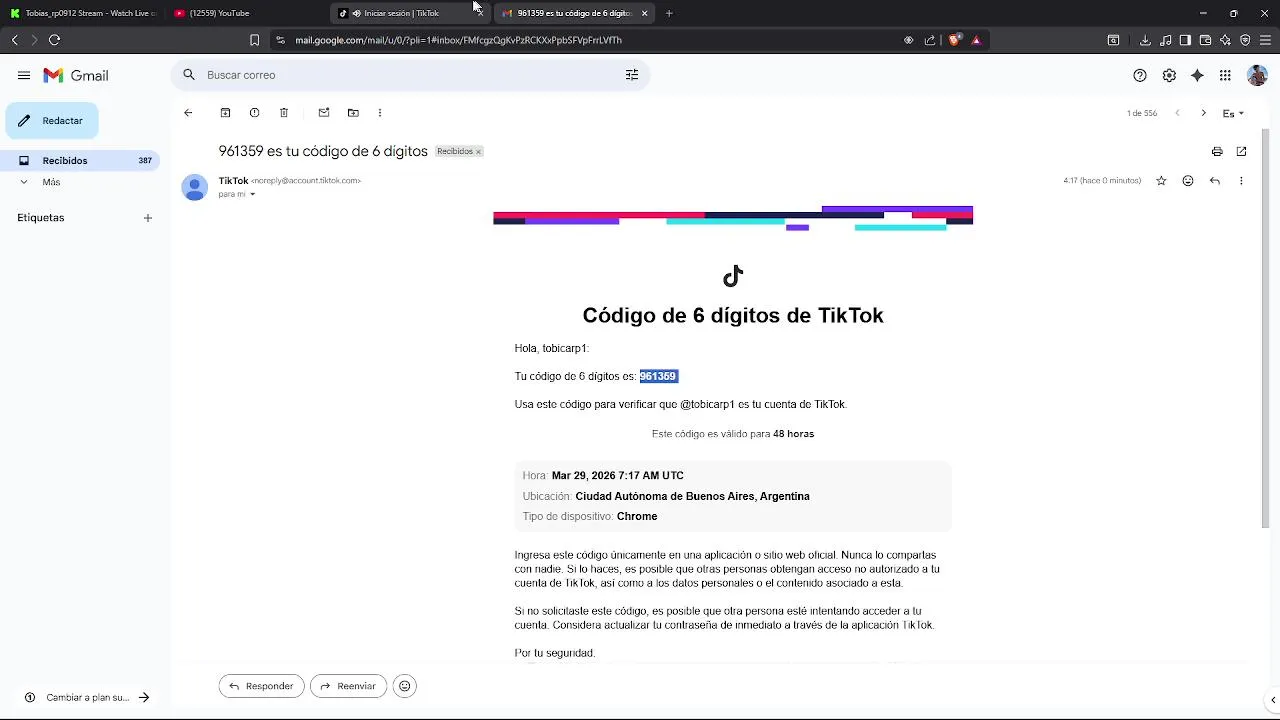Open the Leo AI sparkle in browser toolbar
The image size is (1280, 720).
point(1225,40)
